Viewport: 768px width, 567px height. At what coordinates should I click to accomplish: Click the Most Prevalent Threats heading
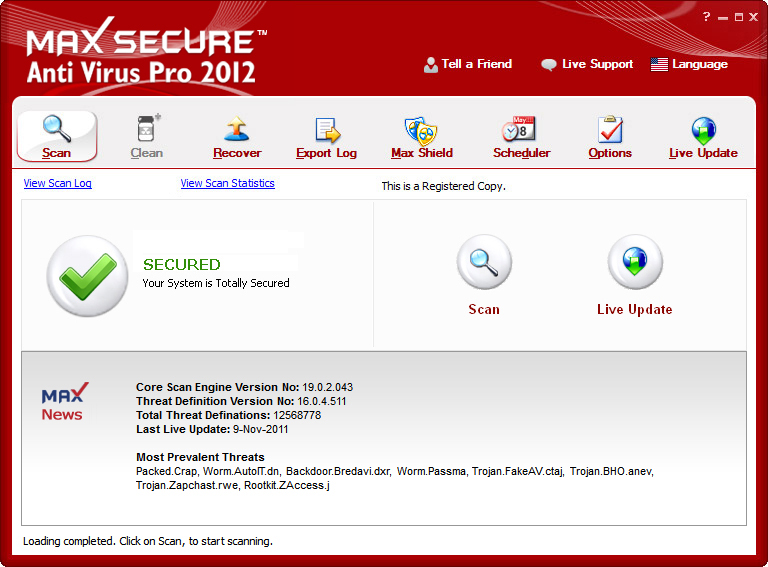tap(200, 457)
